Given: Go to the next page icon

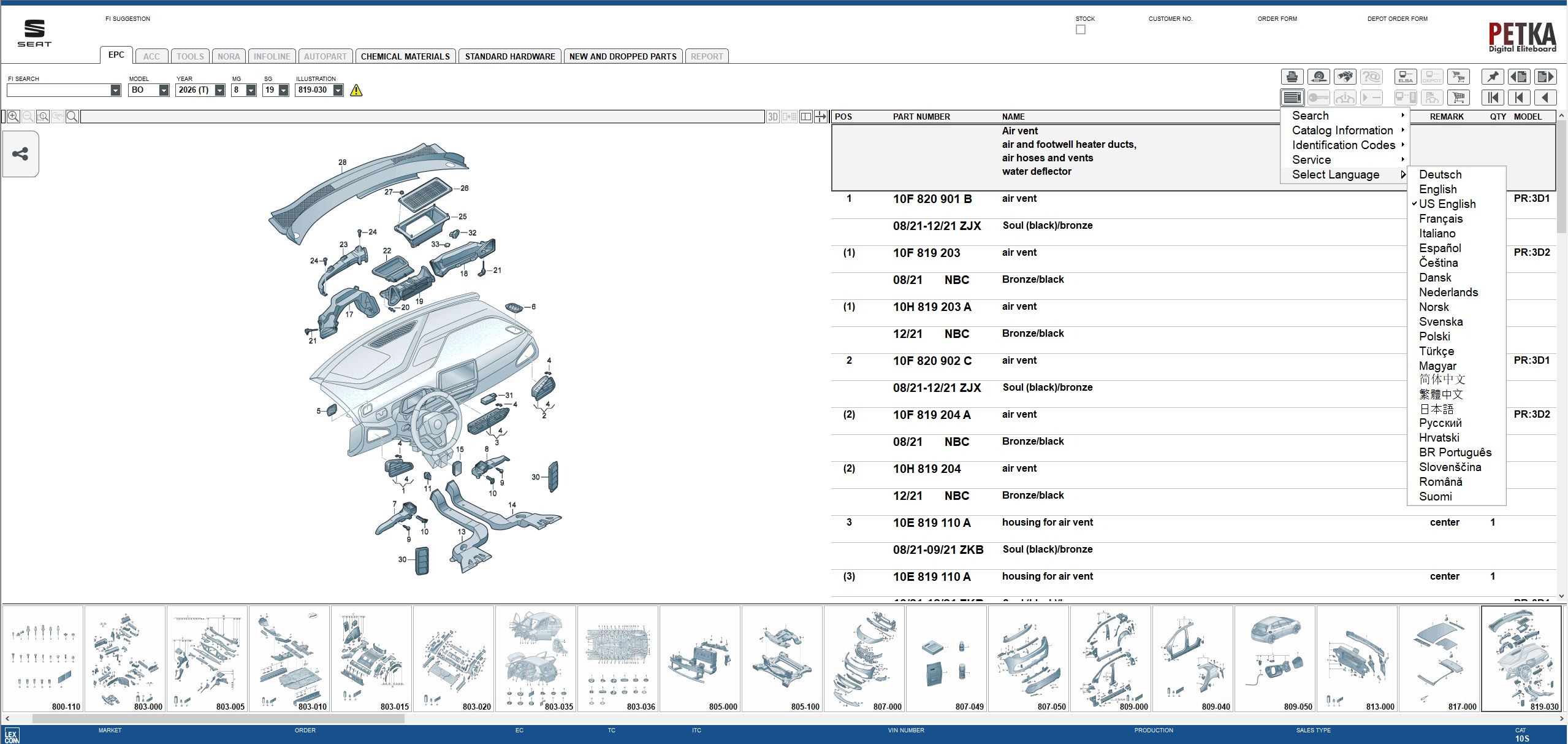Looking at the screenshot, I should 1545,77.
